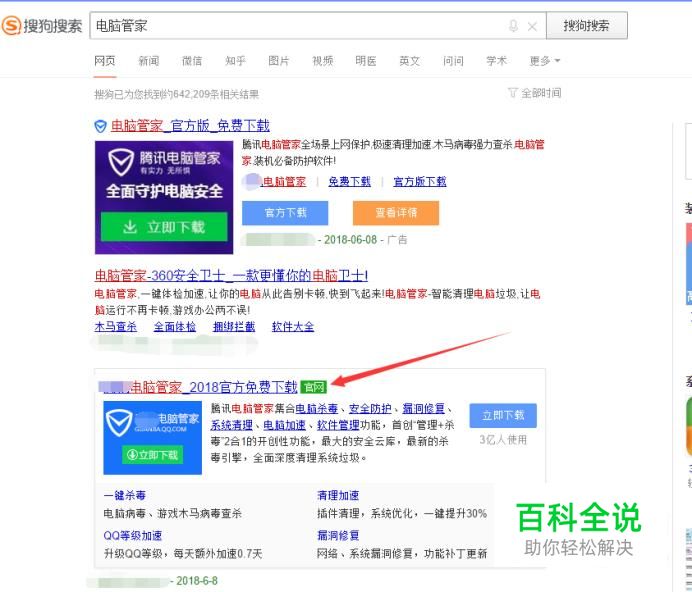Open the 软件管理 inline link
The width and height of the screenshot is (692, 592).
(x=338, y=425)
